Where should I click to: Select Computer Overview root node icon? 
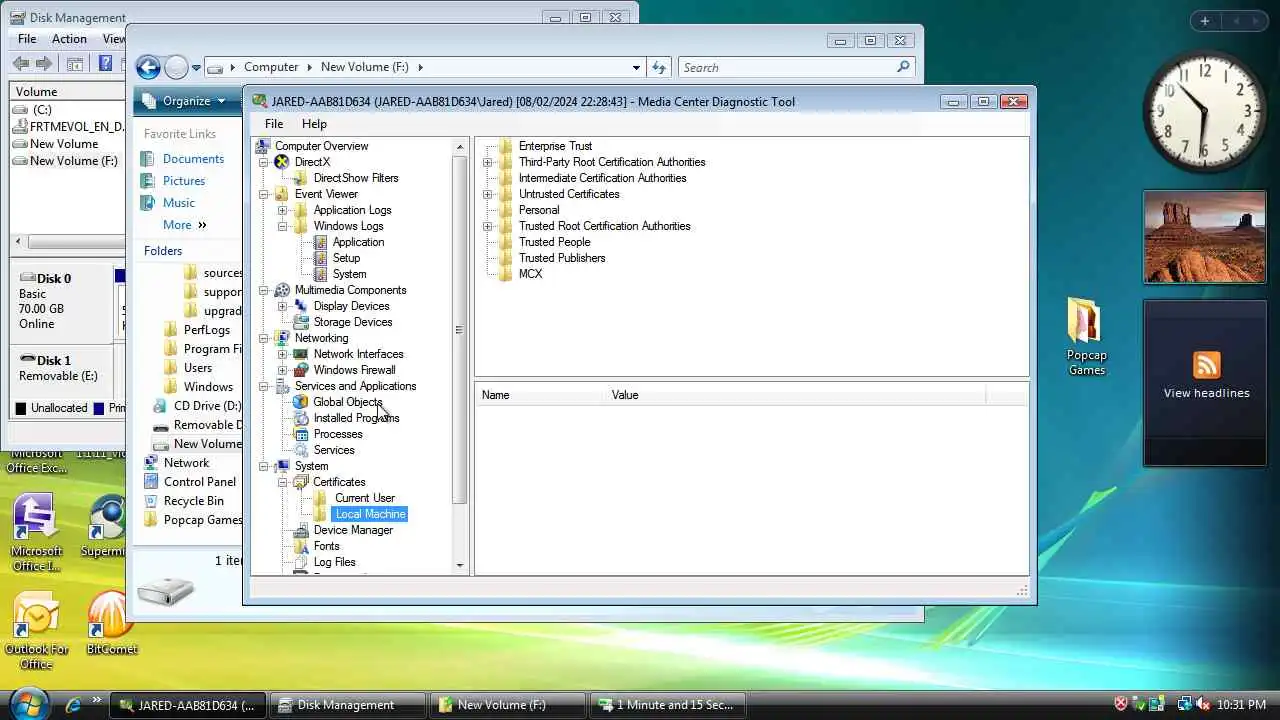click(x=263, y=146)
